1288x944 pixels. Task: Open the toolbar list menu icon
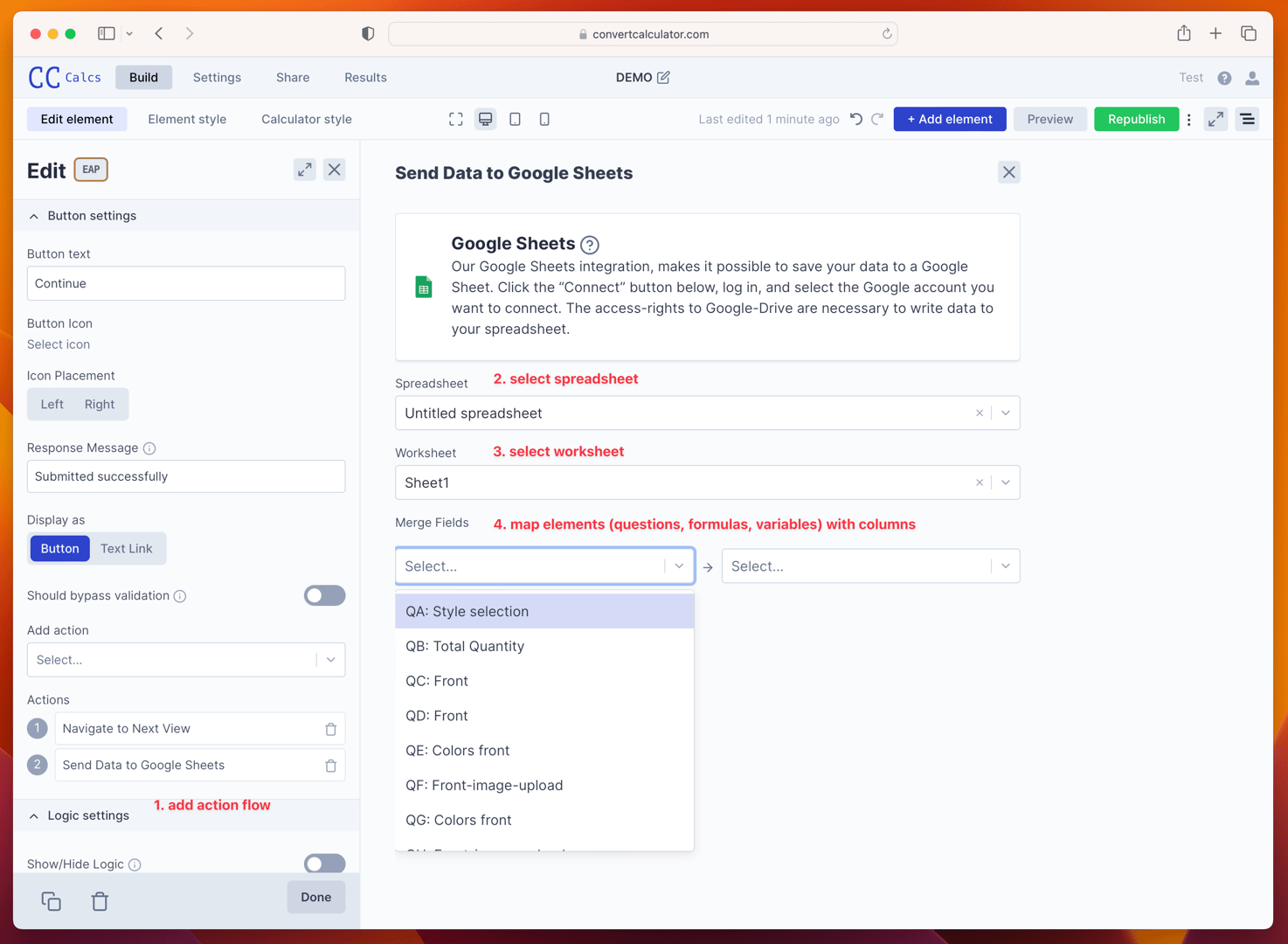point(1248,119)
